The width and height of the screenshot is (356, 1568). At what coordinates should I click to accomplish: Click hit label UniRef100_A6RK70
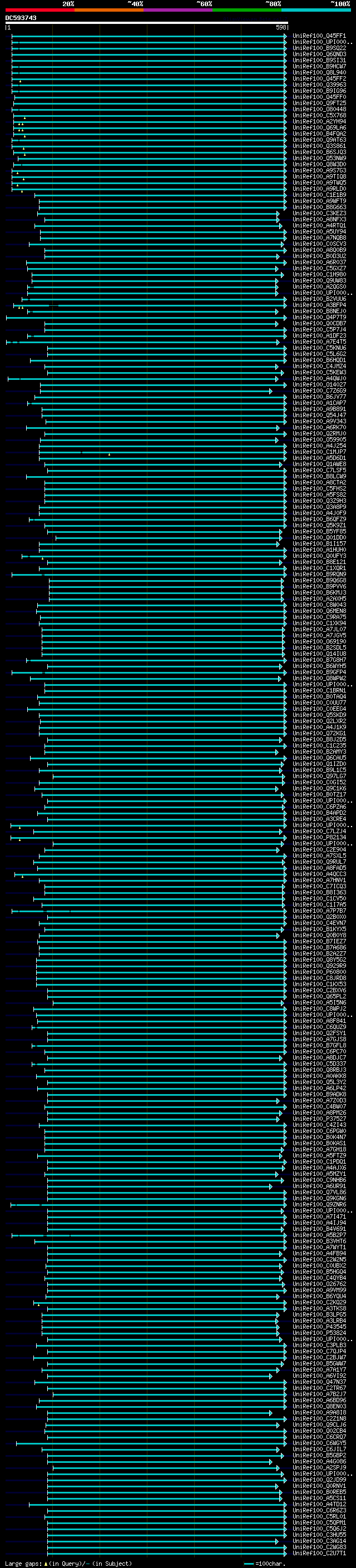(319, 427)
